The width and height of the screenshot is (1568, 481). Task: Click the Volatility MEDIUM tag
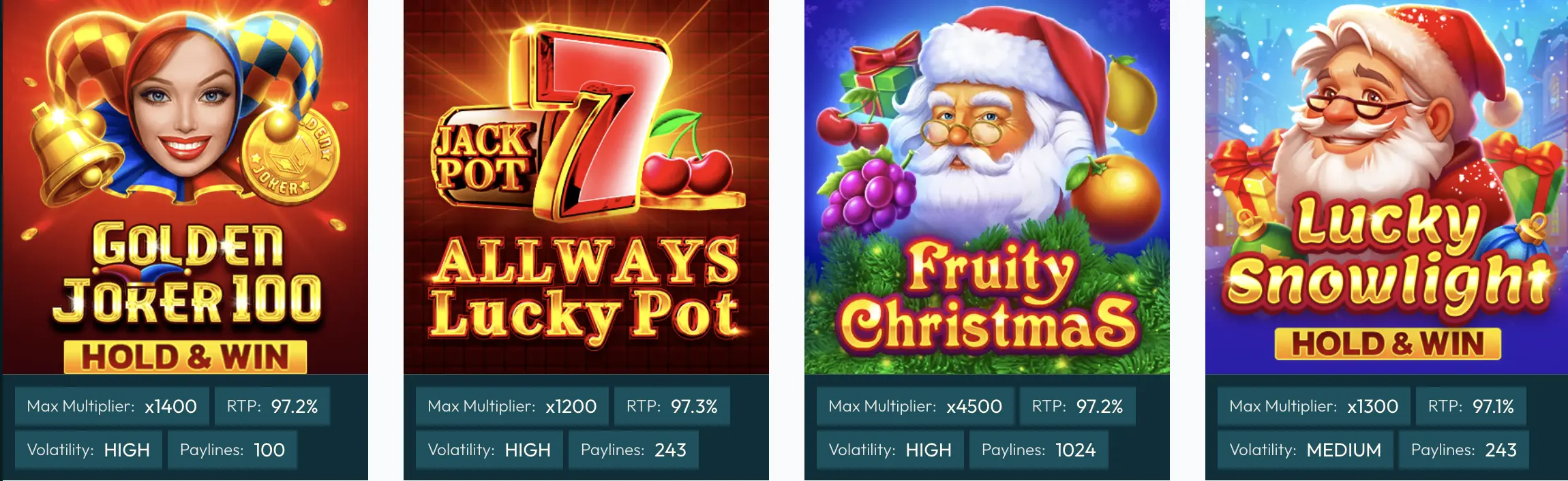pos(1306,450)
